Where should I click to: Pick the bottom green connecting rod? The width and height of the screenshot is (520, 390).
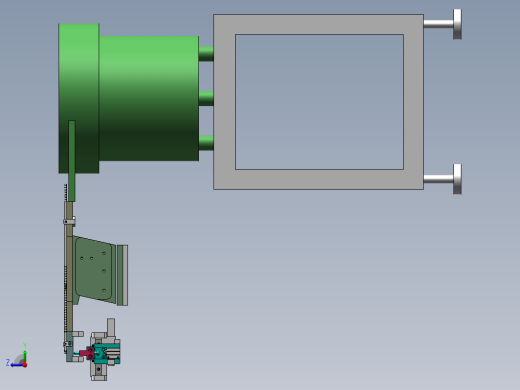206,143
